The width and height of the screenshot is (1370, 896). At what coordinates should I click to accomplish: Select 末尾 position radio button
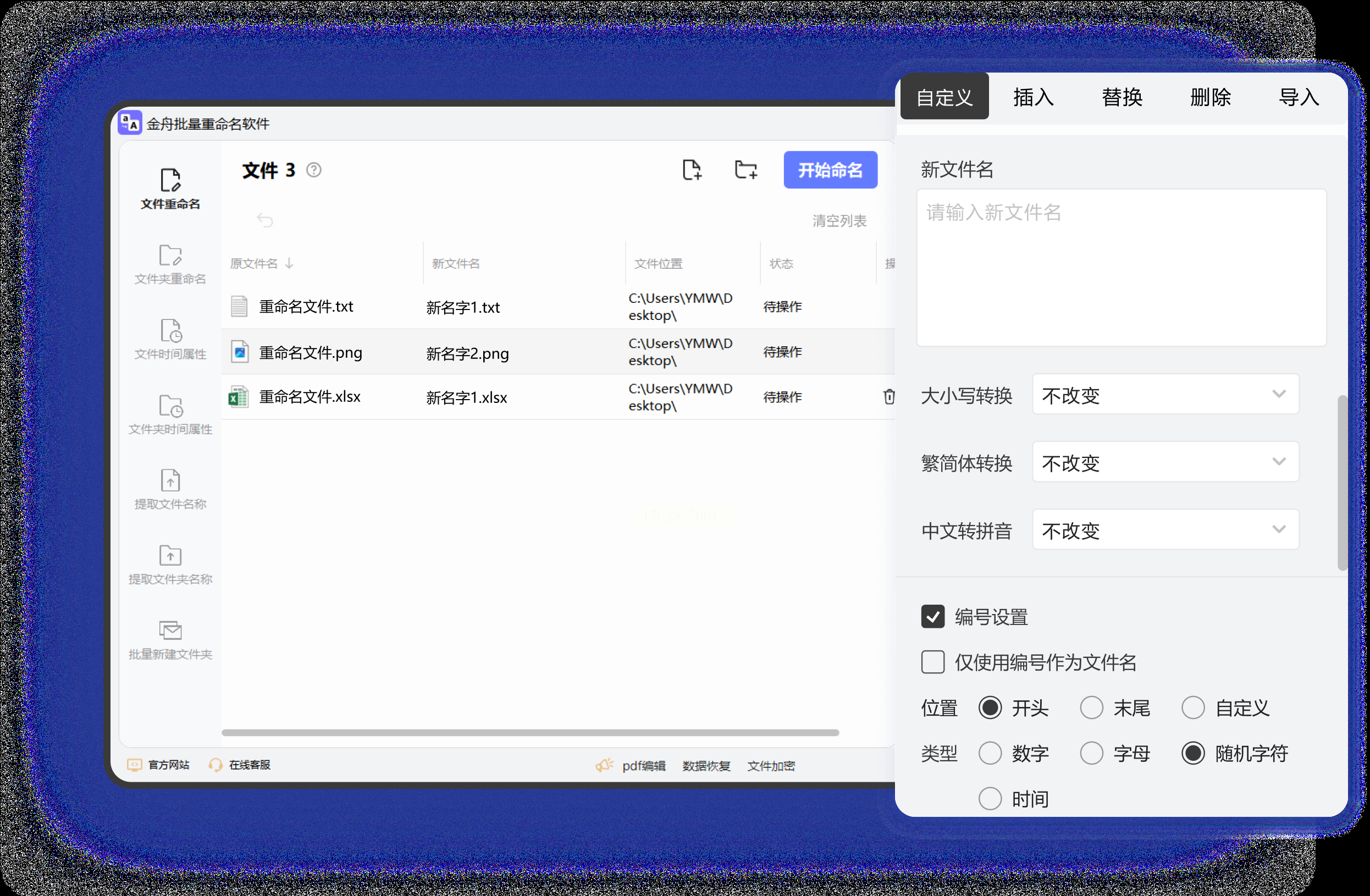tap(1091, 708)
